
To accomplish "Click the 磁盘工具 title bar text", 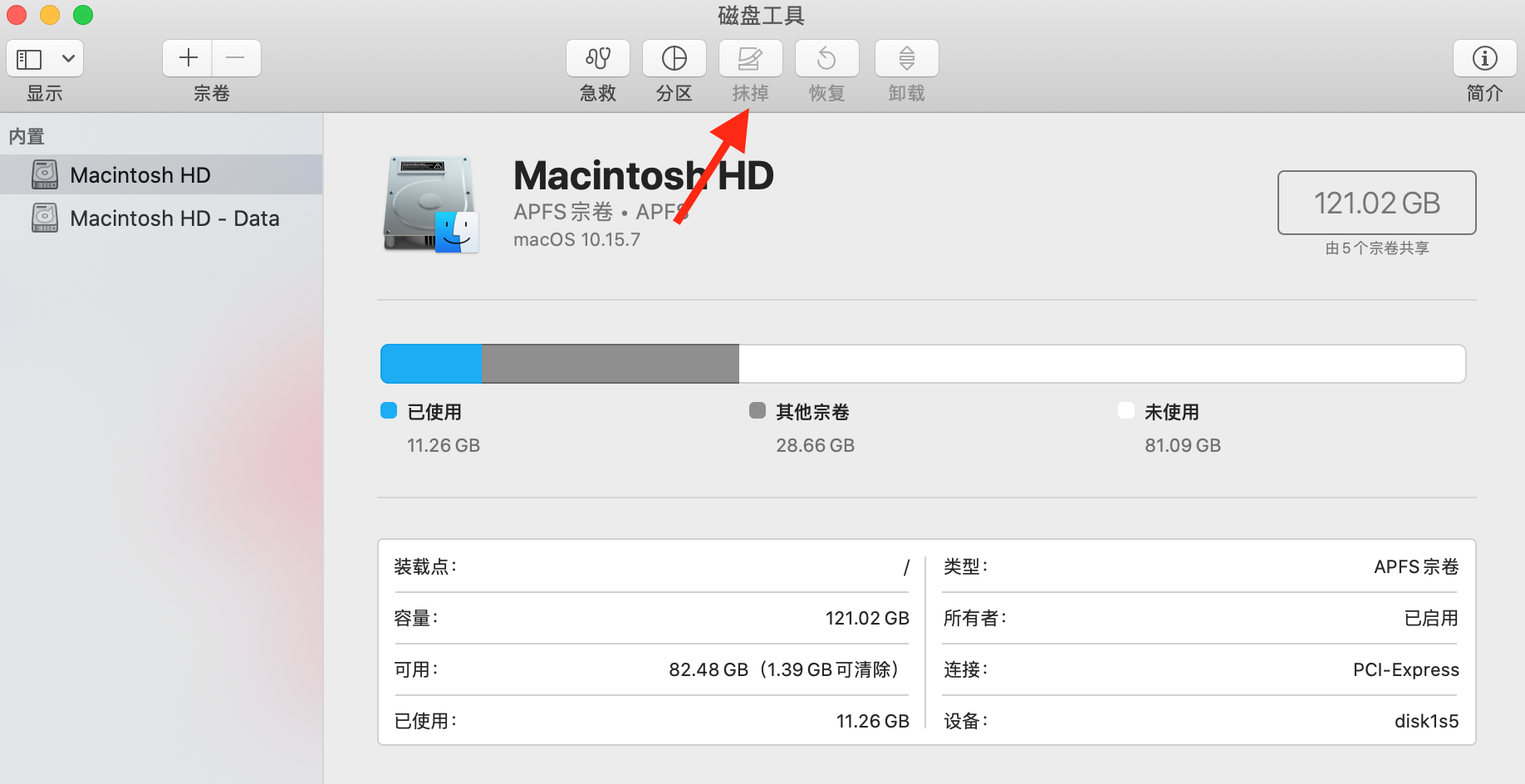I will pyautogui.click(x=760, y=16).
